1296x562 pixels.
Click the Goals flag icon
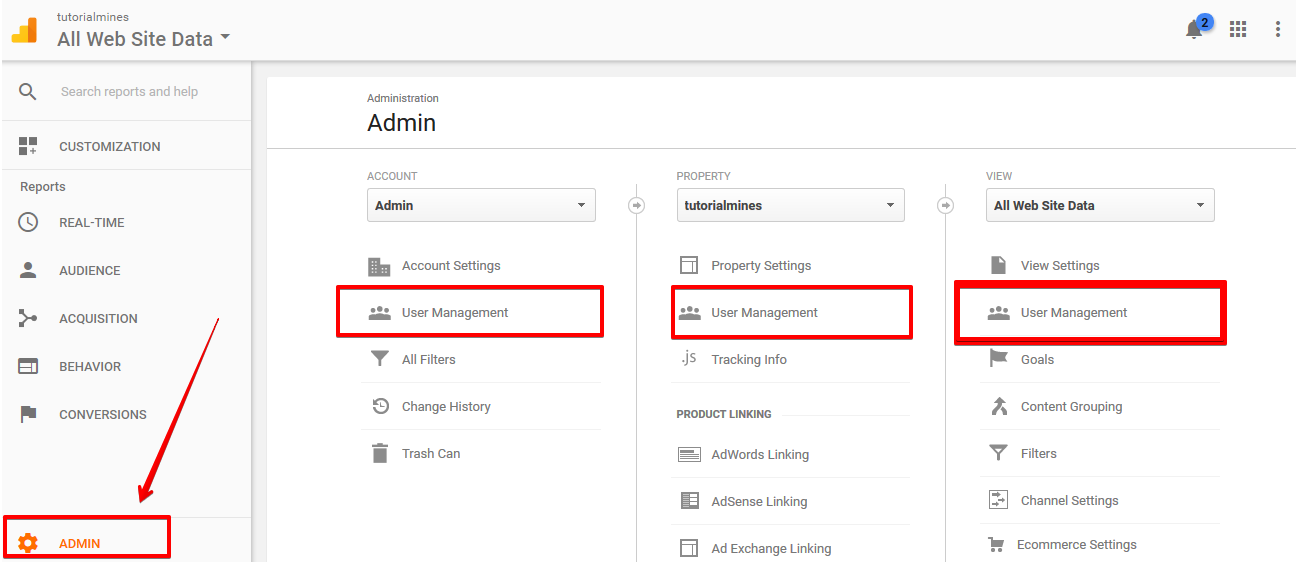click(998, 358)
